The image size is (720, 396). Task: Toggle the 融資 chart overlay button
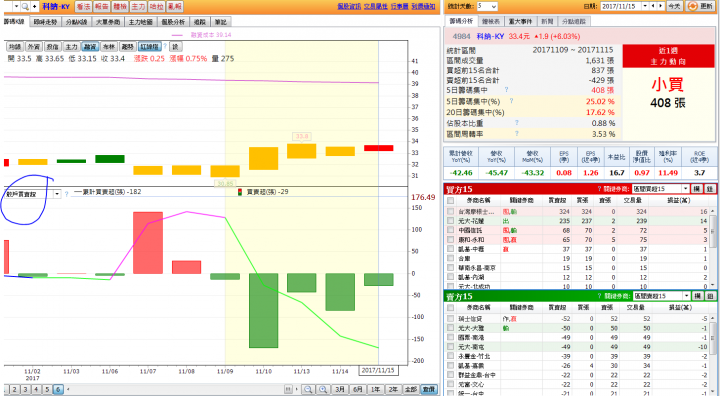click(90, 46)
